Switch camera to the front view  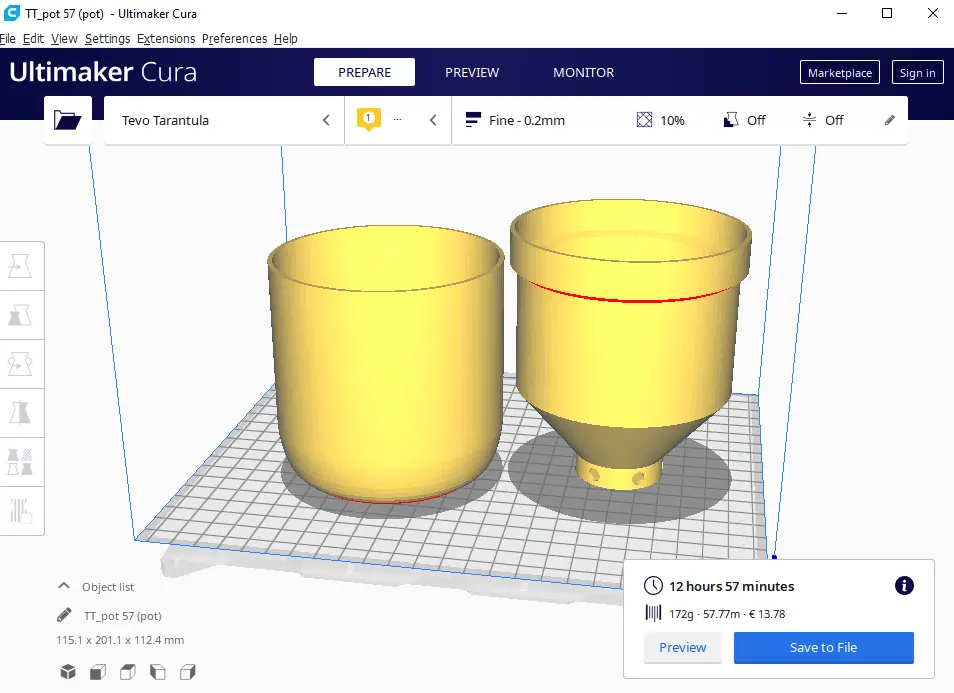[97, 671]
